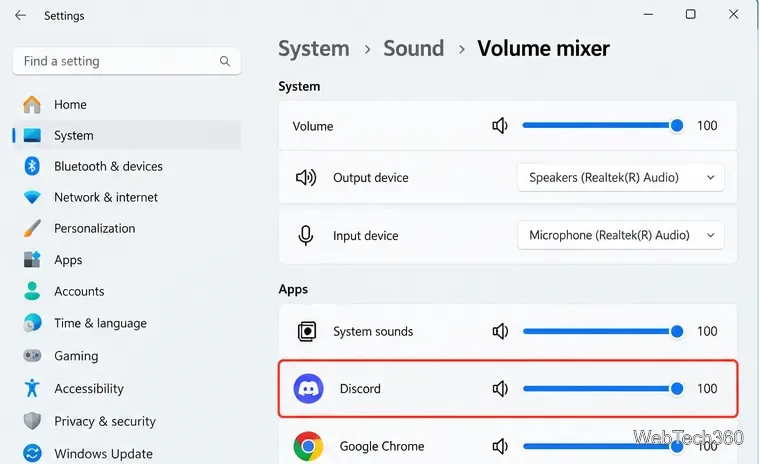The image size is (760, 464).
Task: Click the Privacy shield icon
Action: click(32, 421)
